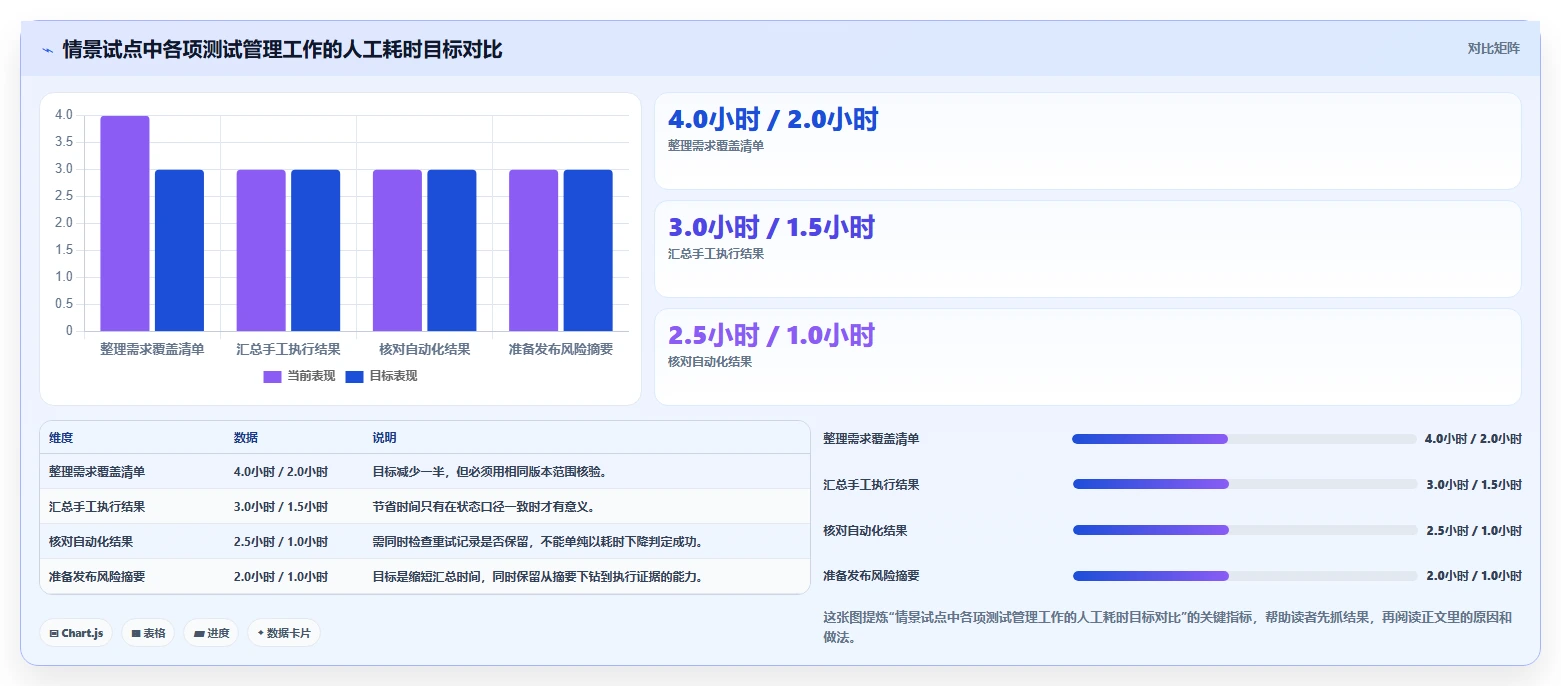
Task: Click the 4.0 y-axis tick label
Action: 64,115
